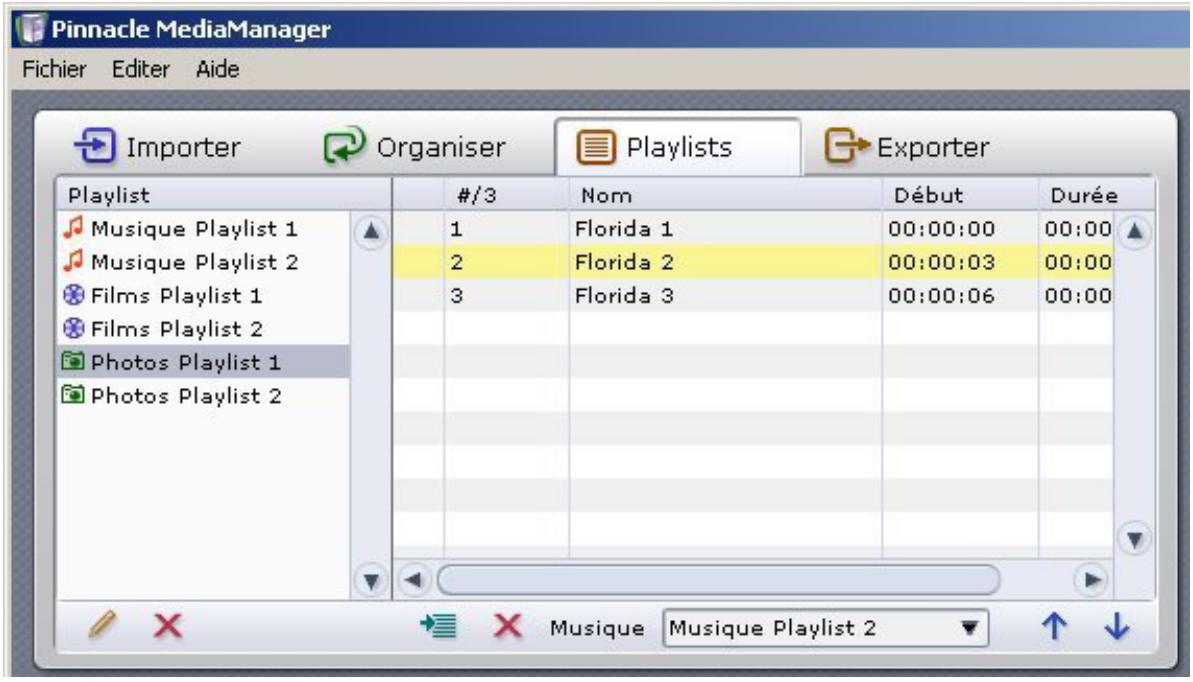Click the horizontal scrollbar thumb
This screenshot has height=682, width=1193.
click(718, 580)
